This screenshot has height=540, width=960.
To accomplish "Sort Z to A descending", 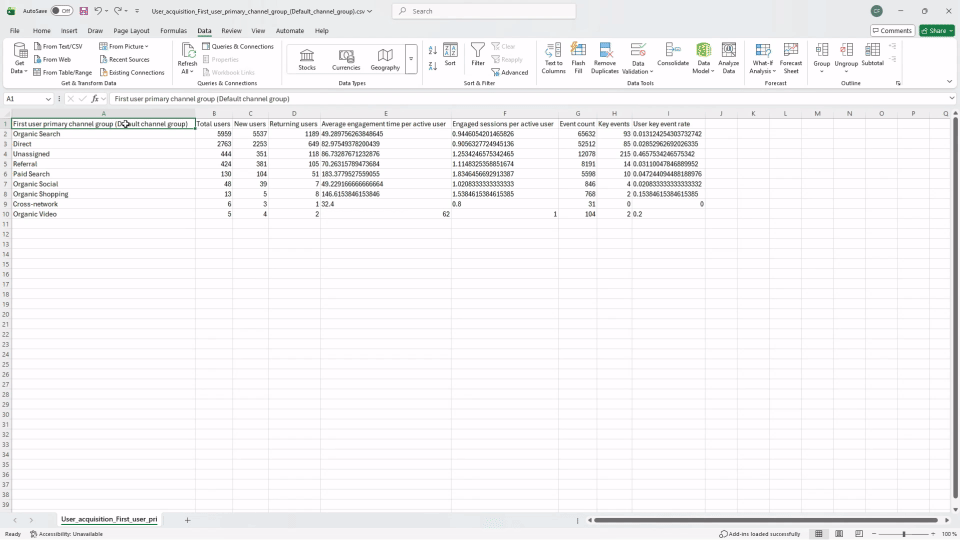I will (433, 66).
